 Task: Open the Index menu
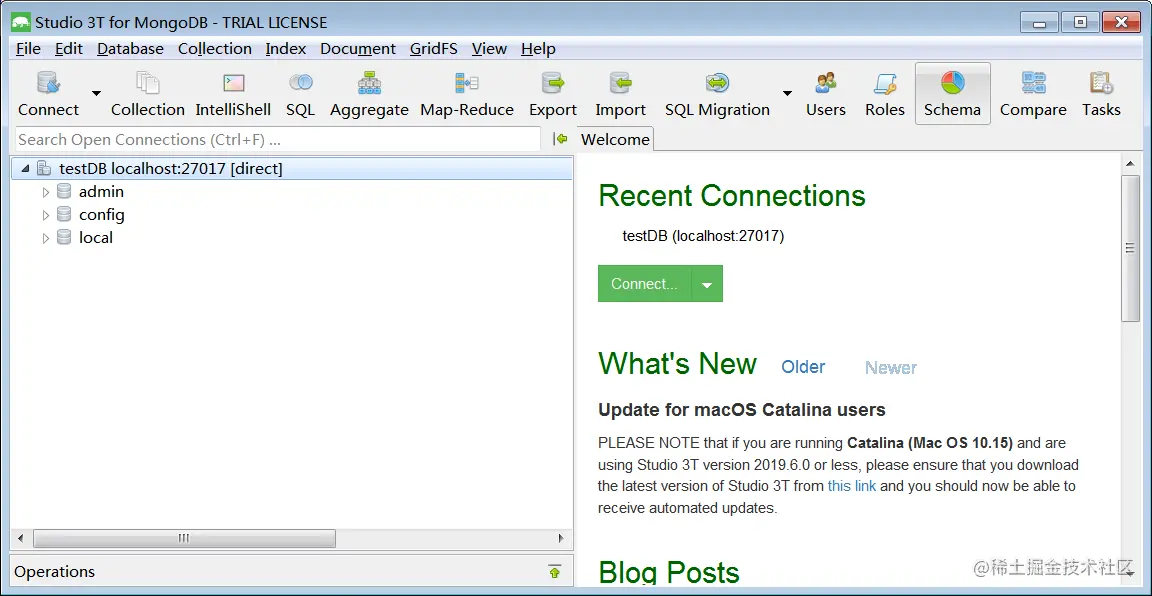[x=286, y=49]
